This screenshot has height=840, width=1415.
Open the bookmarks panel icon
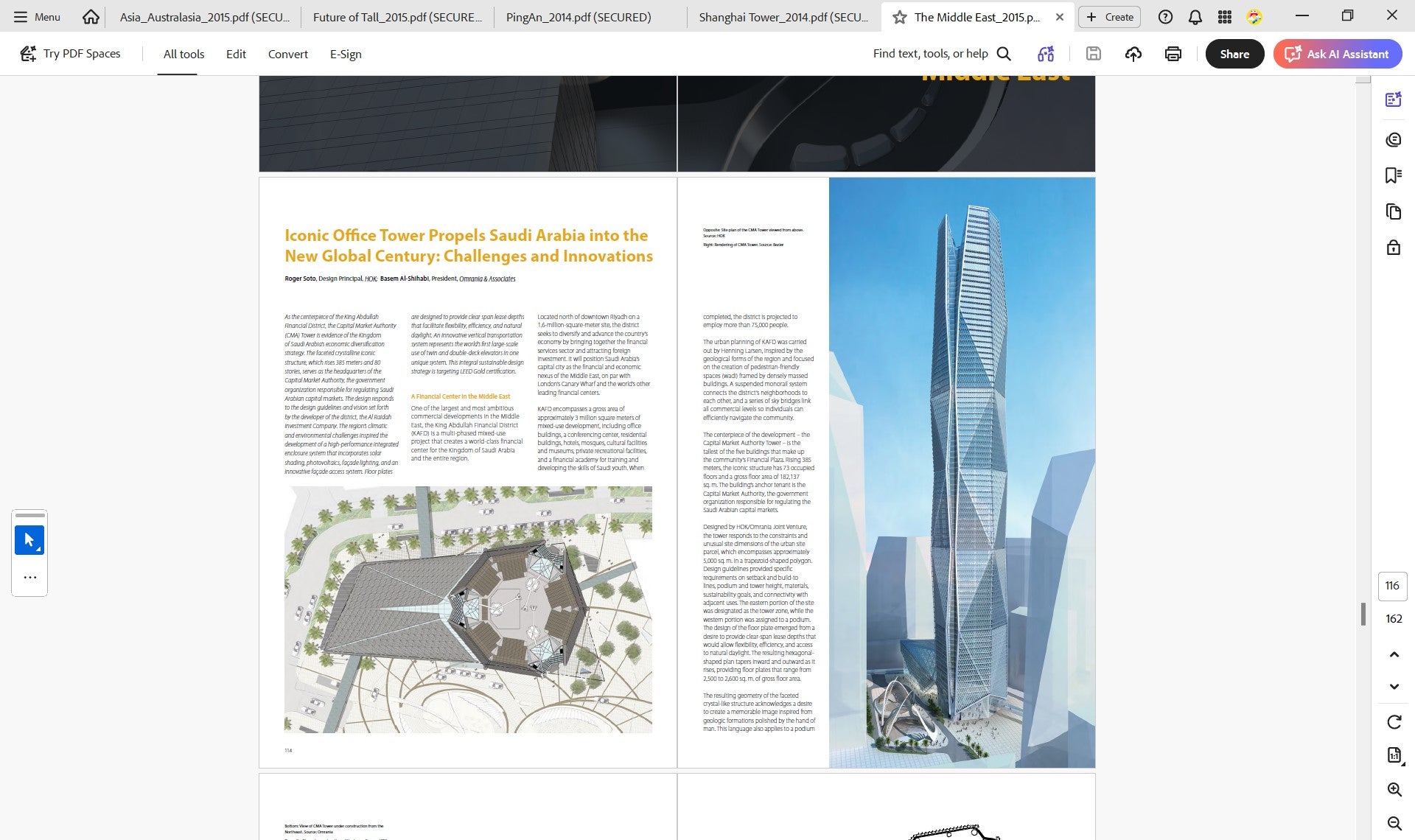click(x=1393, y=175)
